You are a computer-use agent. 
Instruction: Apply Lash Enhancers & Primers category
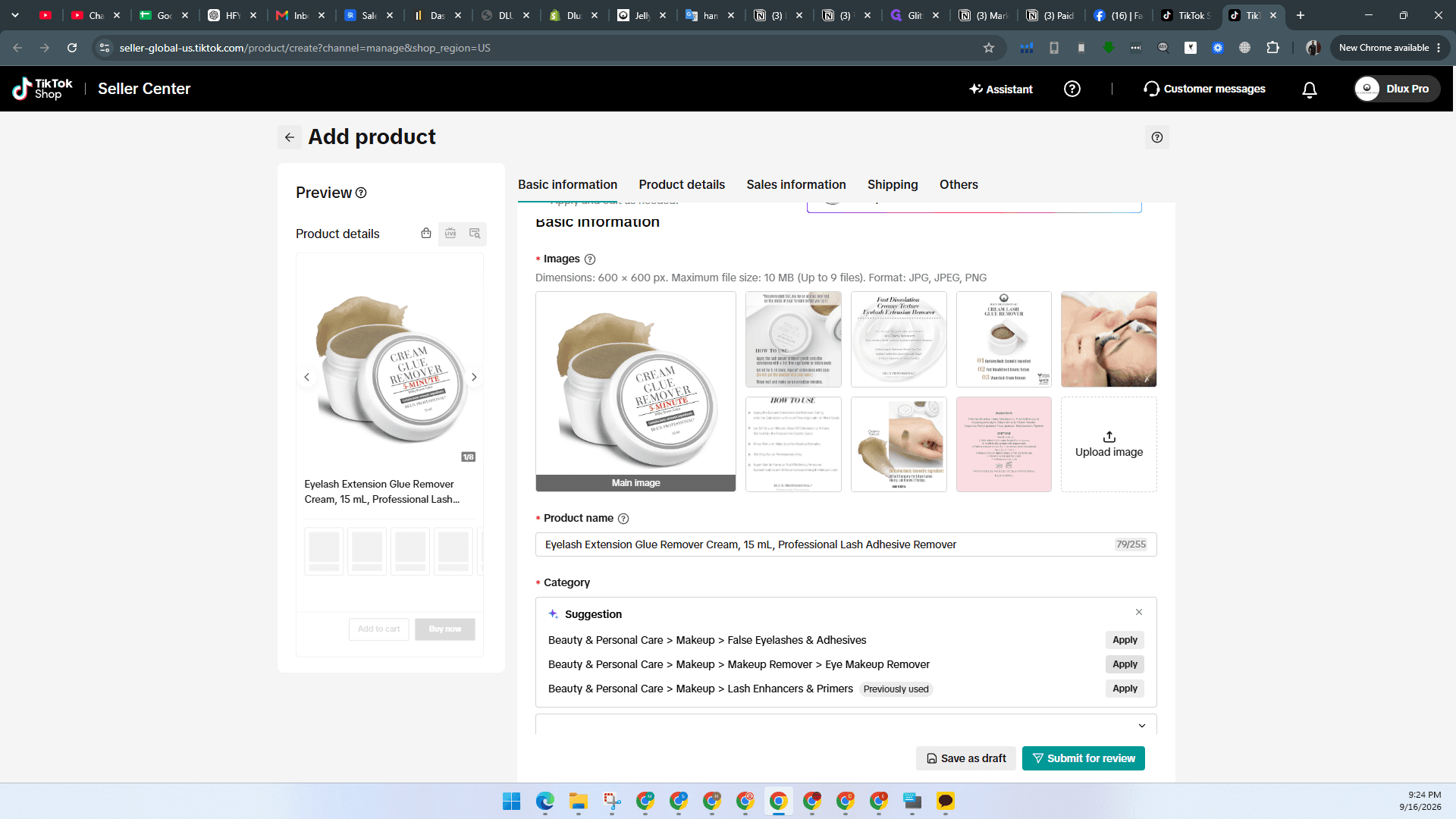1125,689
